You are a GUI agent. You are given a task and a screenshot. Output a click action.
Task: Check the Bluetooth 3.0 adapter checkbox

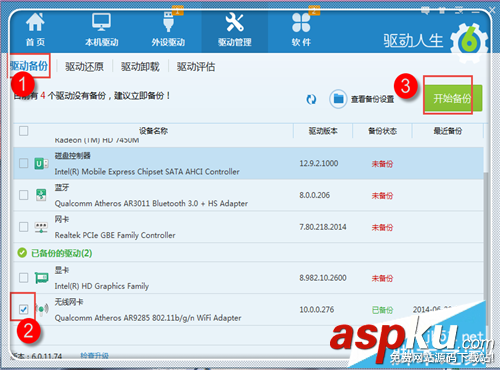[24, 195]
